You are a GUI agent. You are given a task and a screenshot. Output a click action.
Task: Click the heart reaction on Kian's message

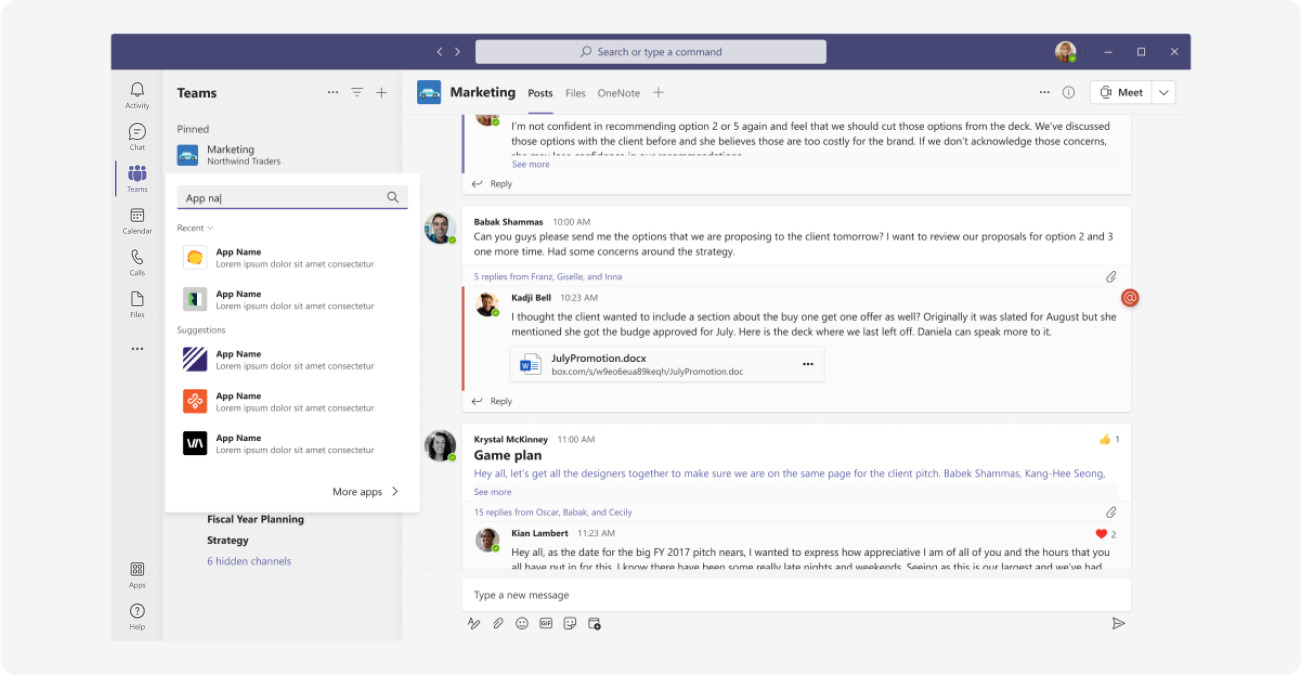pos(1101,534)
